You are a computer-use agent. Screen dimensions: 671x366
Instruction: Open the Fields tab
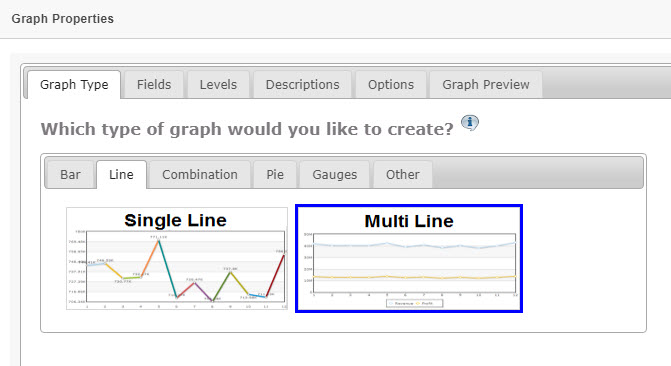[154, 85]
